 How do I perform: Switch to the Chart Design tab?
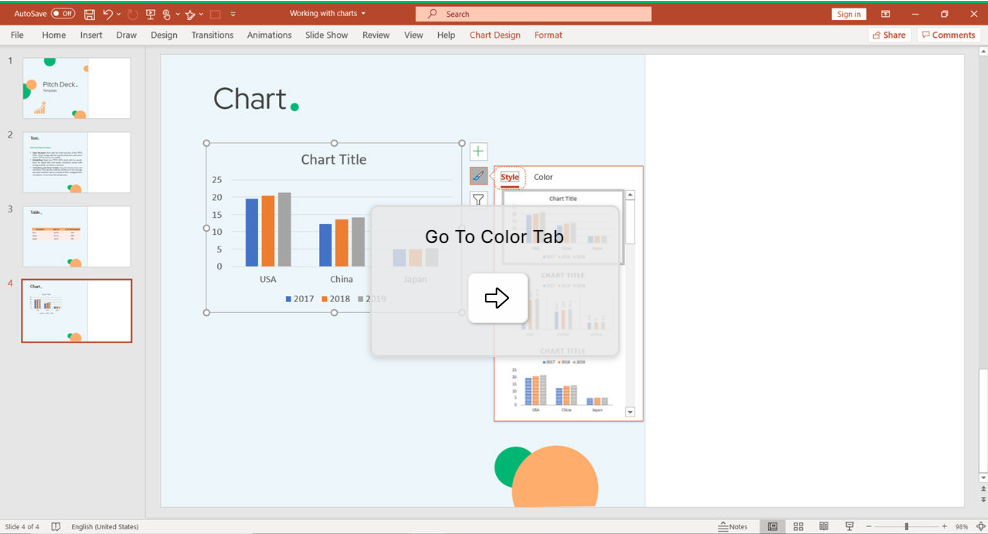[495, 35]
